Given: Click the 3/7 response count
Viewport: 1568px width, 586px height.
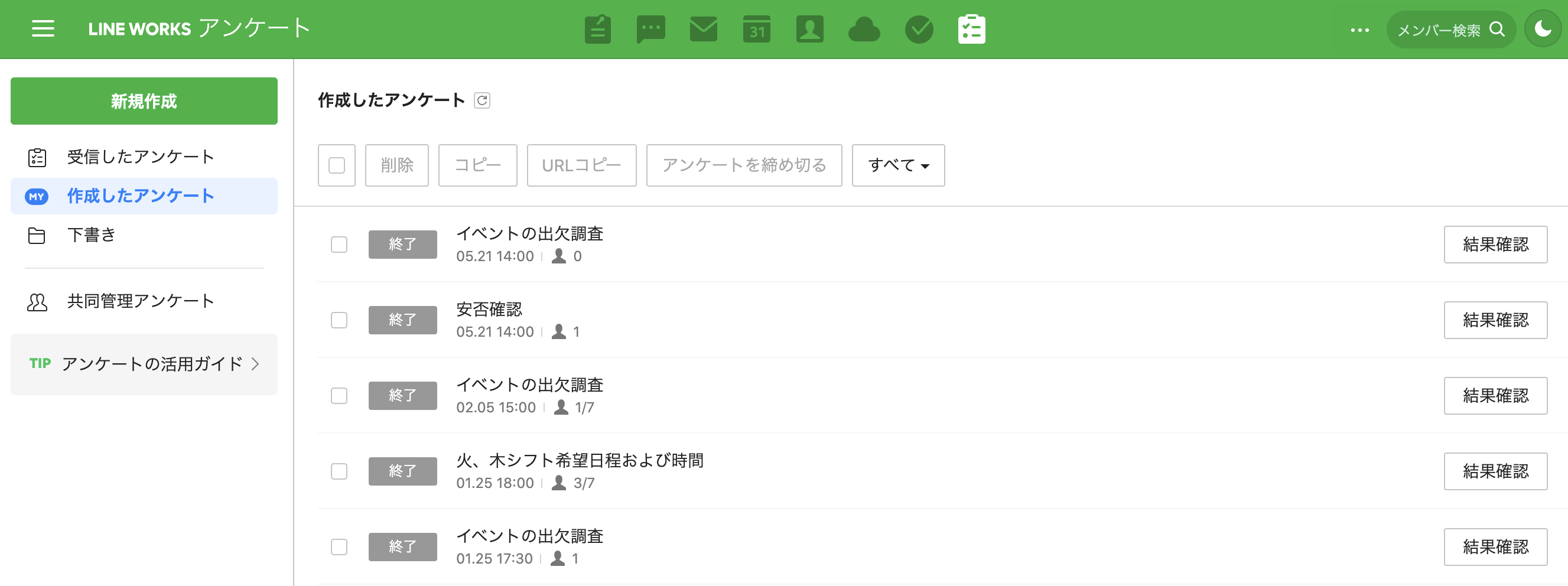Looking at the screenshot, I should (x=584, y=483).
